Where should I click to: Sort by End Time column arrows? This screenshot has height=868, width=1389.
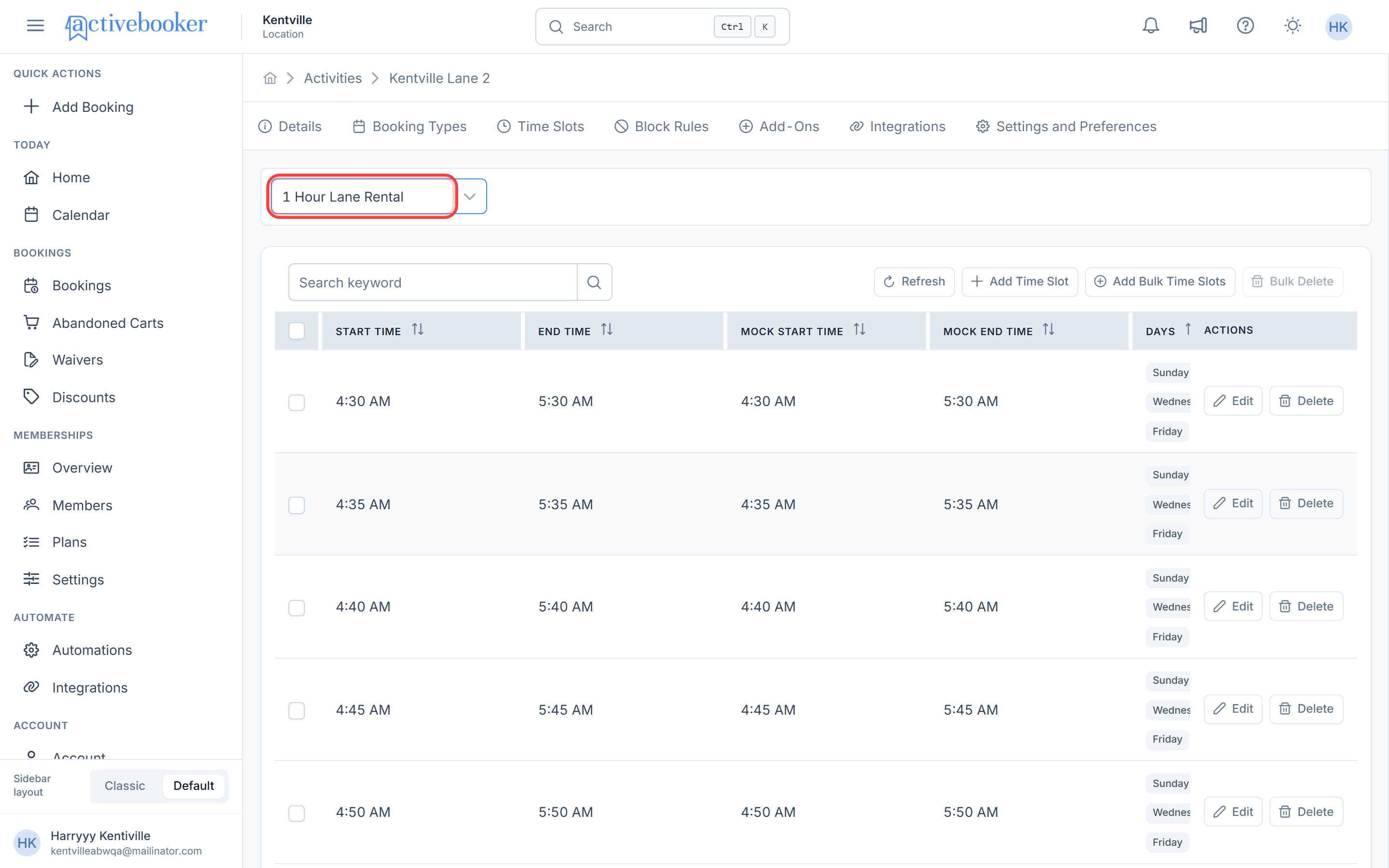pos(607,329)
